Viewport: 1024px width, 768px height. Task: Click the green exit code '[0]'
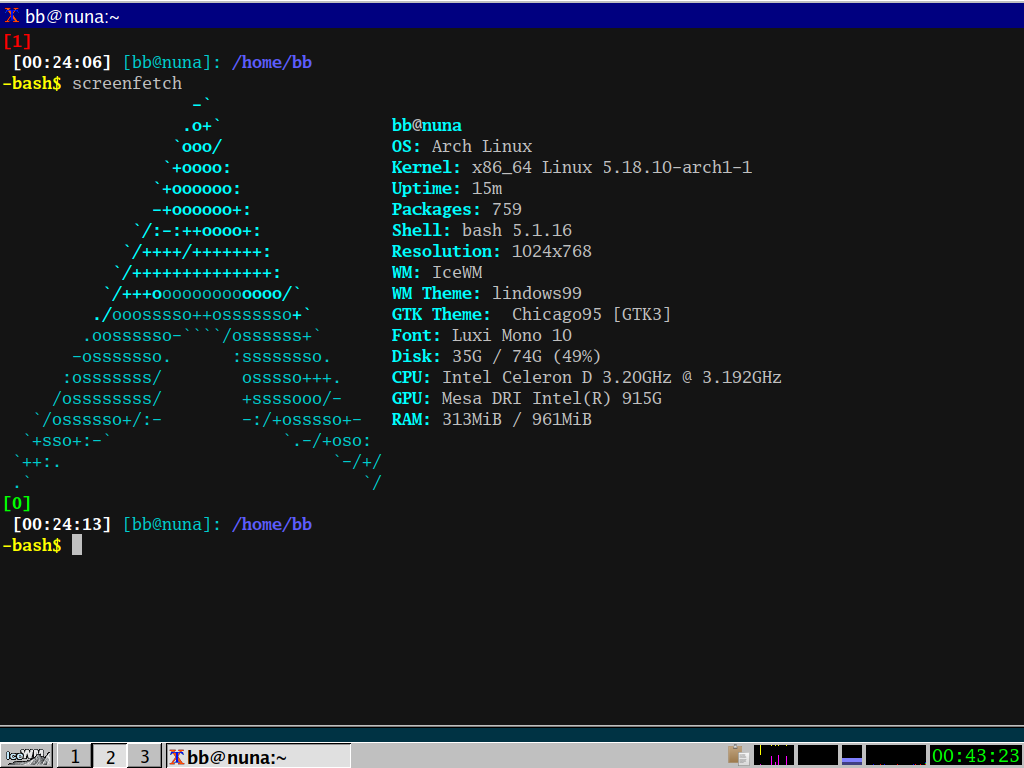point(17,503)
